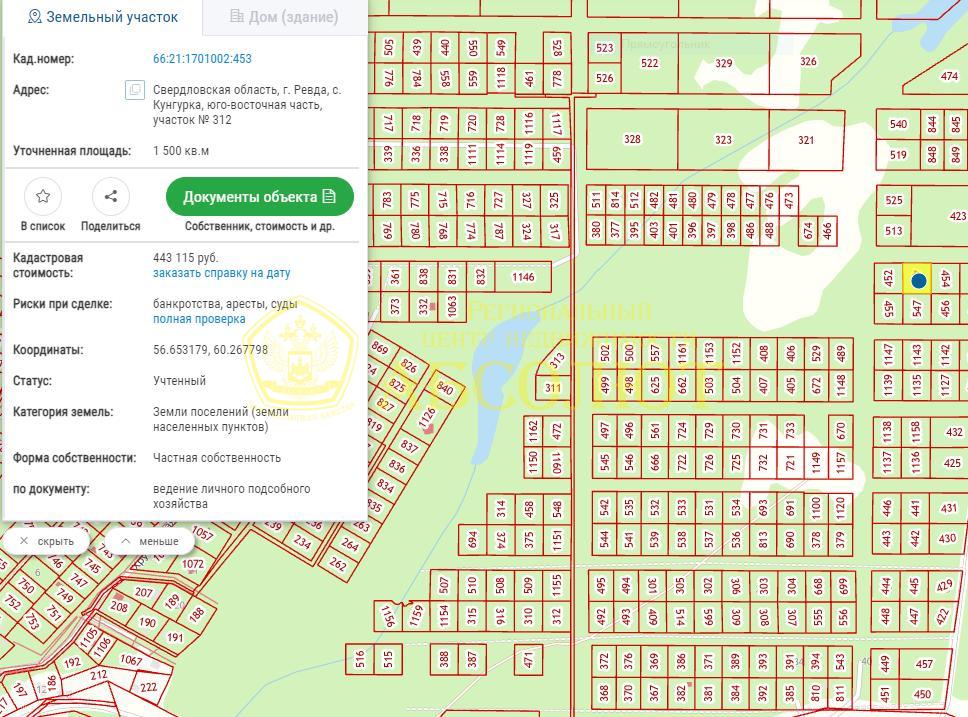Select parcel 522 on the map
The image size is (968, 717).
coord(649,63)
